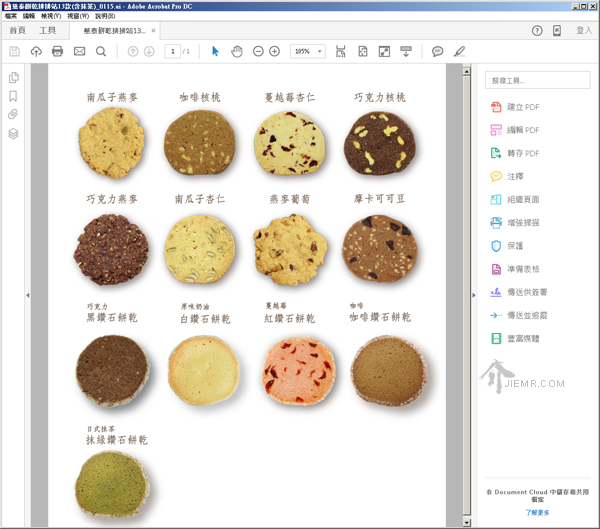Screen dimensions: 600x529
Task: Send file by email envelope icon
Action: [79, 51]
